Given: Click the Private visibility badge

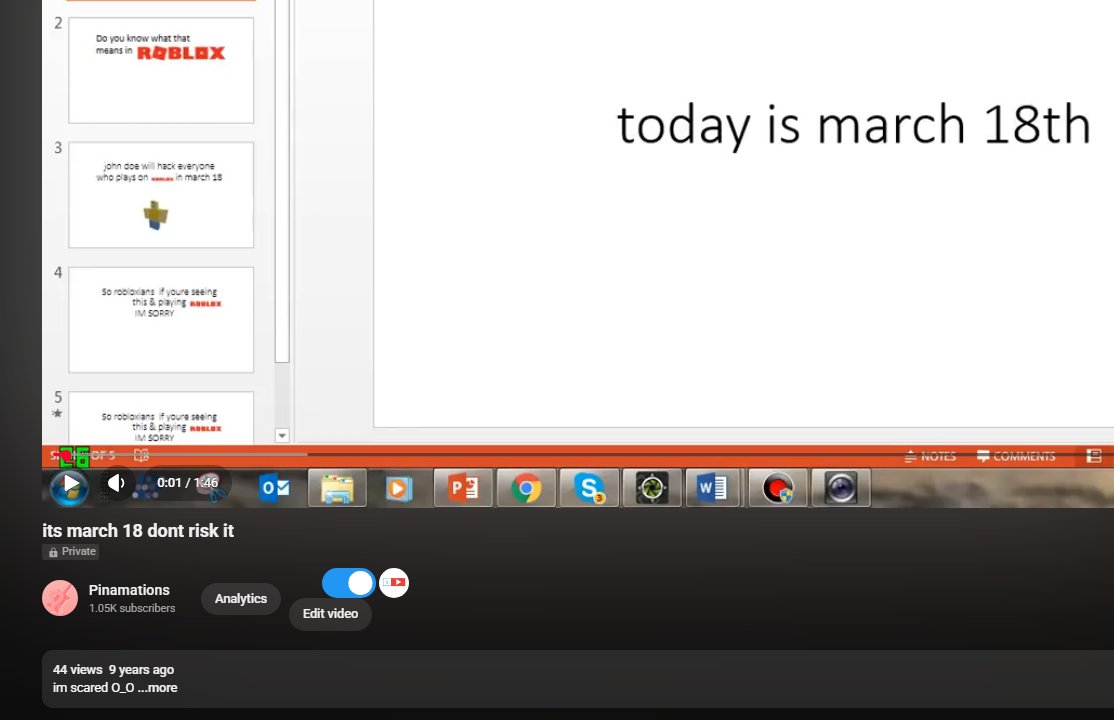Looking at the screenshot, I should tap(70, 552).
